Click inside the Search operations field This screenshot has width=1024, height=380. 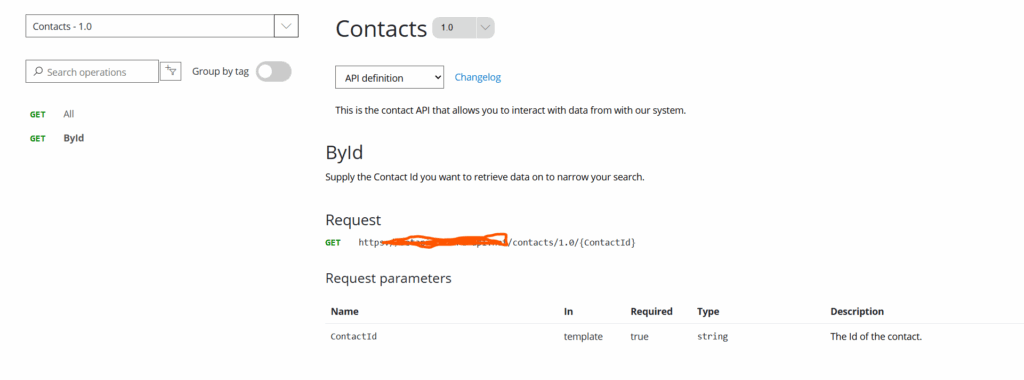tap(92, 72)
